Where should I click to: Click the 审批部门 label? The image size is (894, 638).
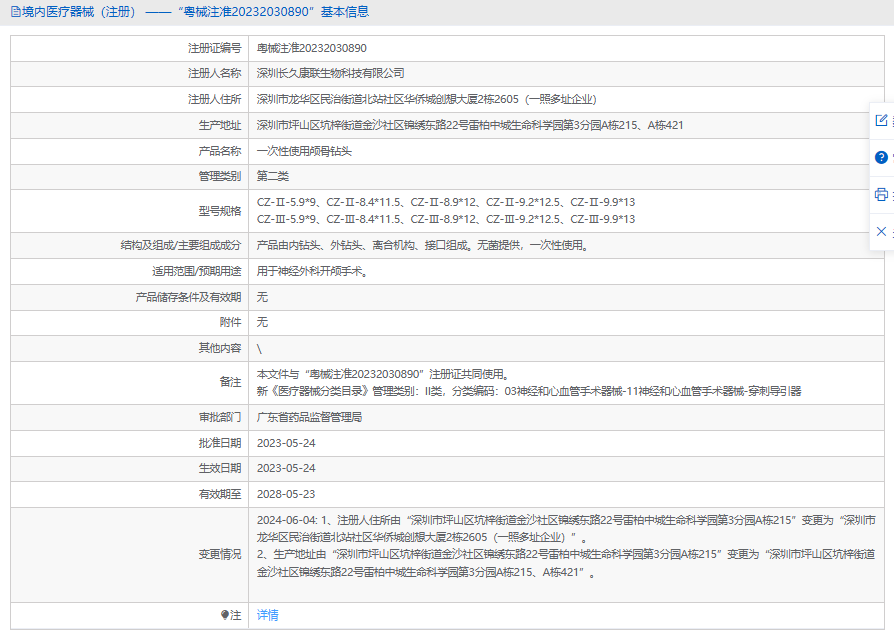click(x=220, y=417)
